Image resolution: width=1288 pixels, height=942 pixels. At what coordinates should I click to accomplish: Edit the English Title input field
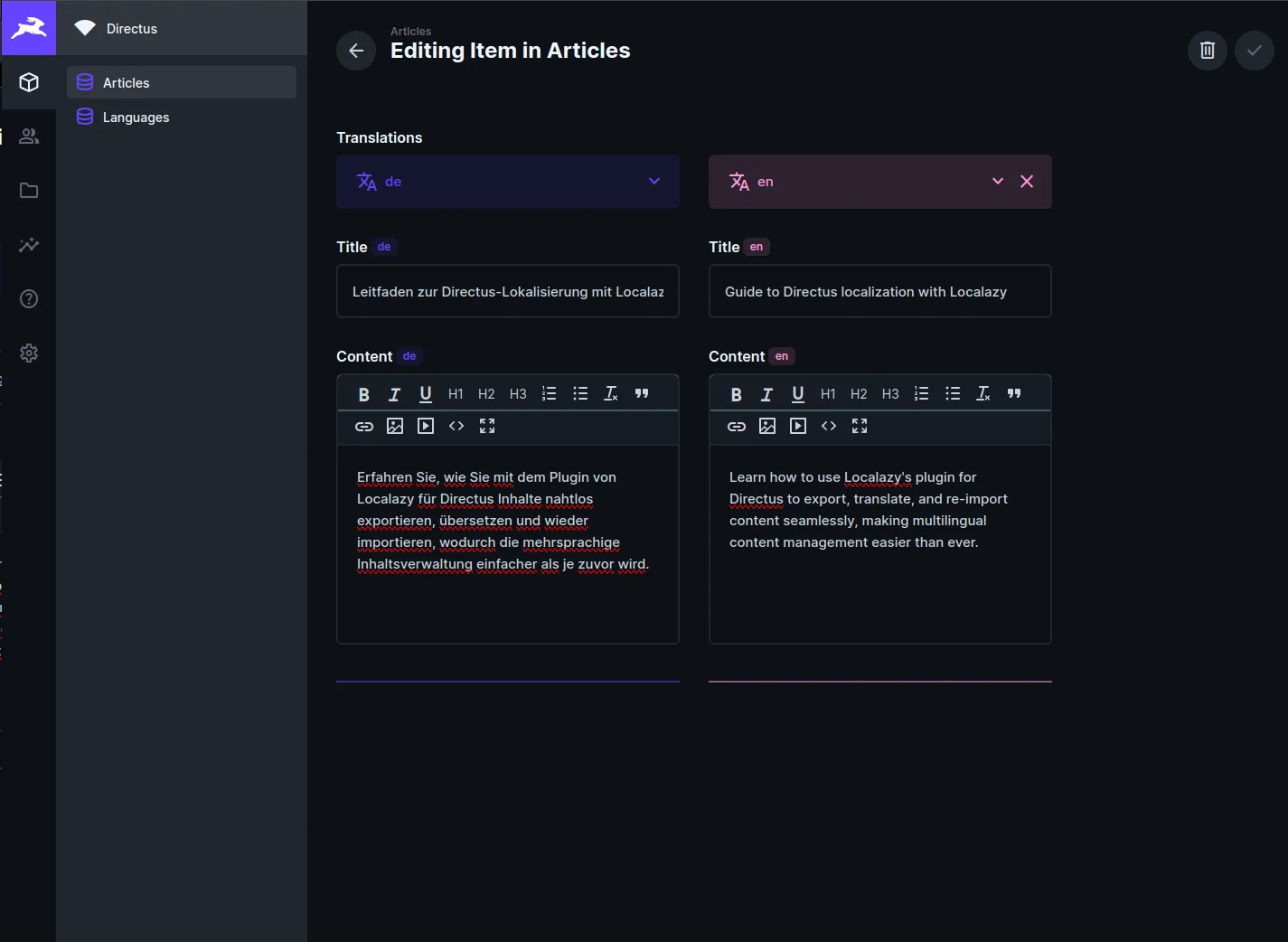[880, 291]
